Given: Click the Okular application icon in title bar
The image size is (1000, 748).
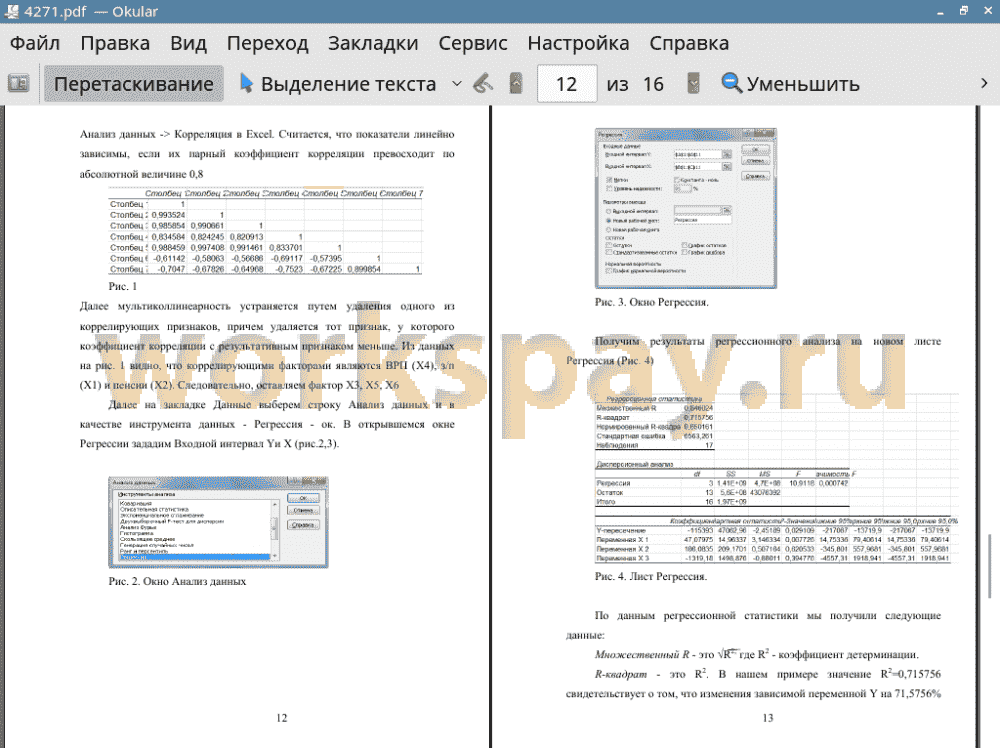Looking at the screenshot, I should pyautogui.click(x=11, y=11).
